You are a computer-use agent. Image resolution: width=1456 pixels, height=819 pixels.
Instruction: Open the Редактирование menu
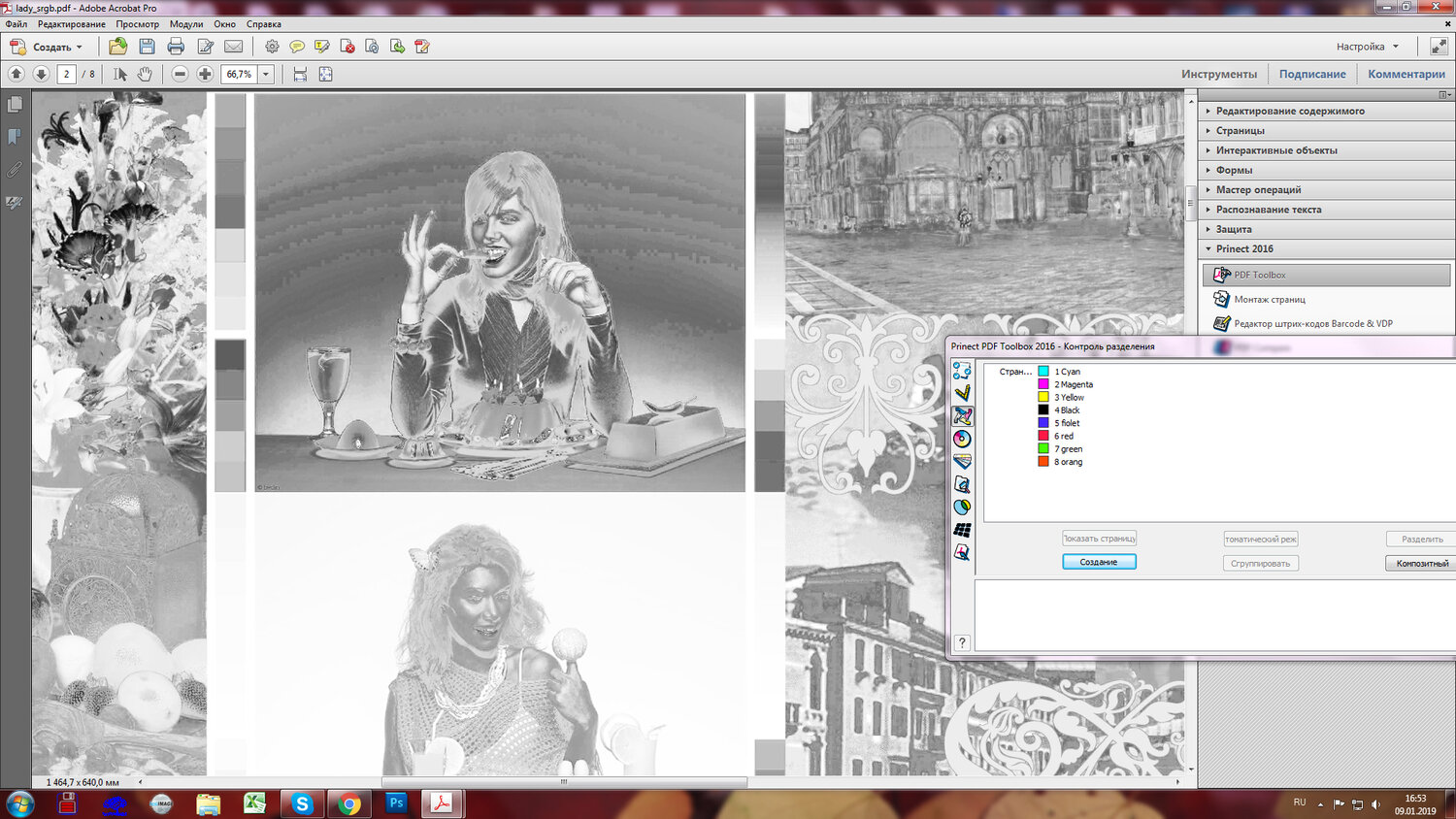[71, 24]
